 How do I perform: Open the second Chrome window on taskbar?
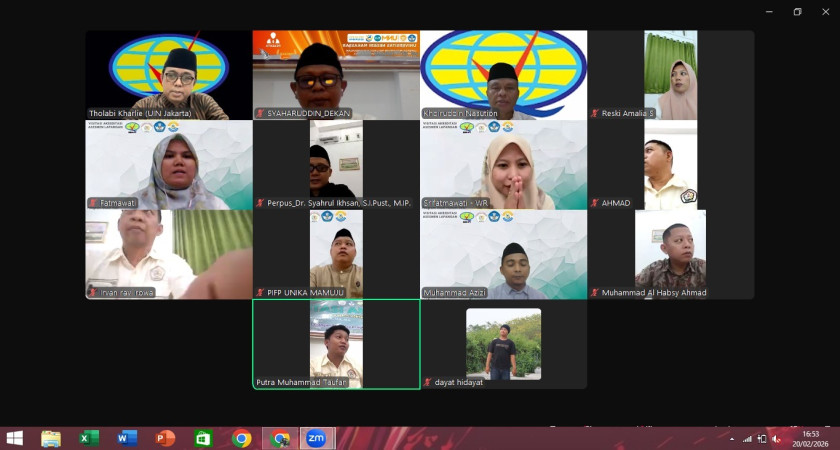(x=281, y=439)
